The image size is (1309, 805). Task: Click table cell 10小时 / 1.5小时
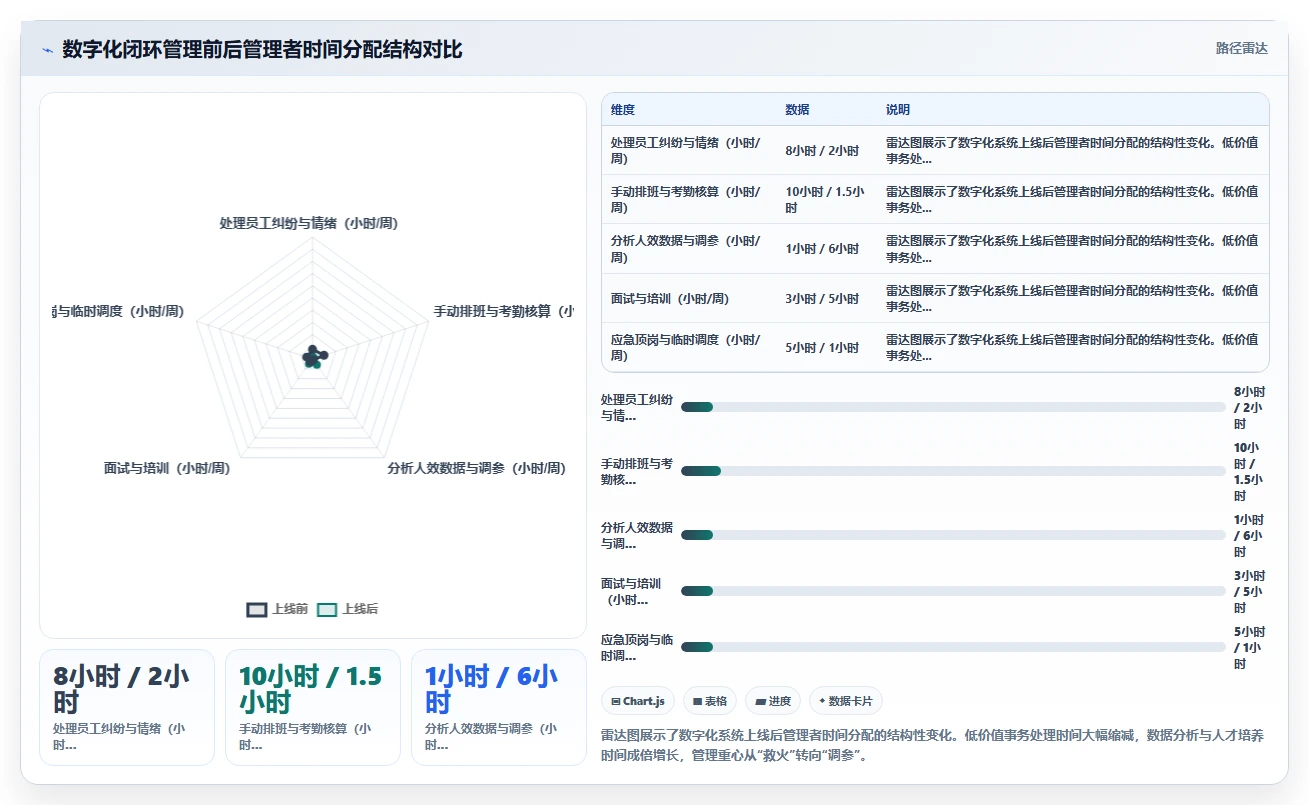click(x=826, y=200)
